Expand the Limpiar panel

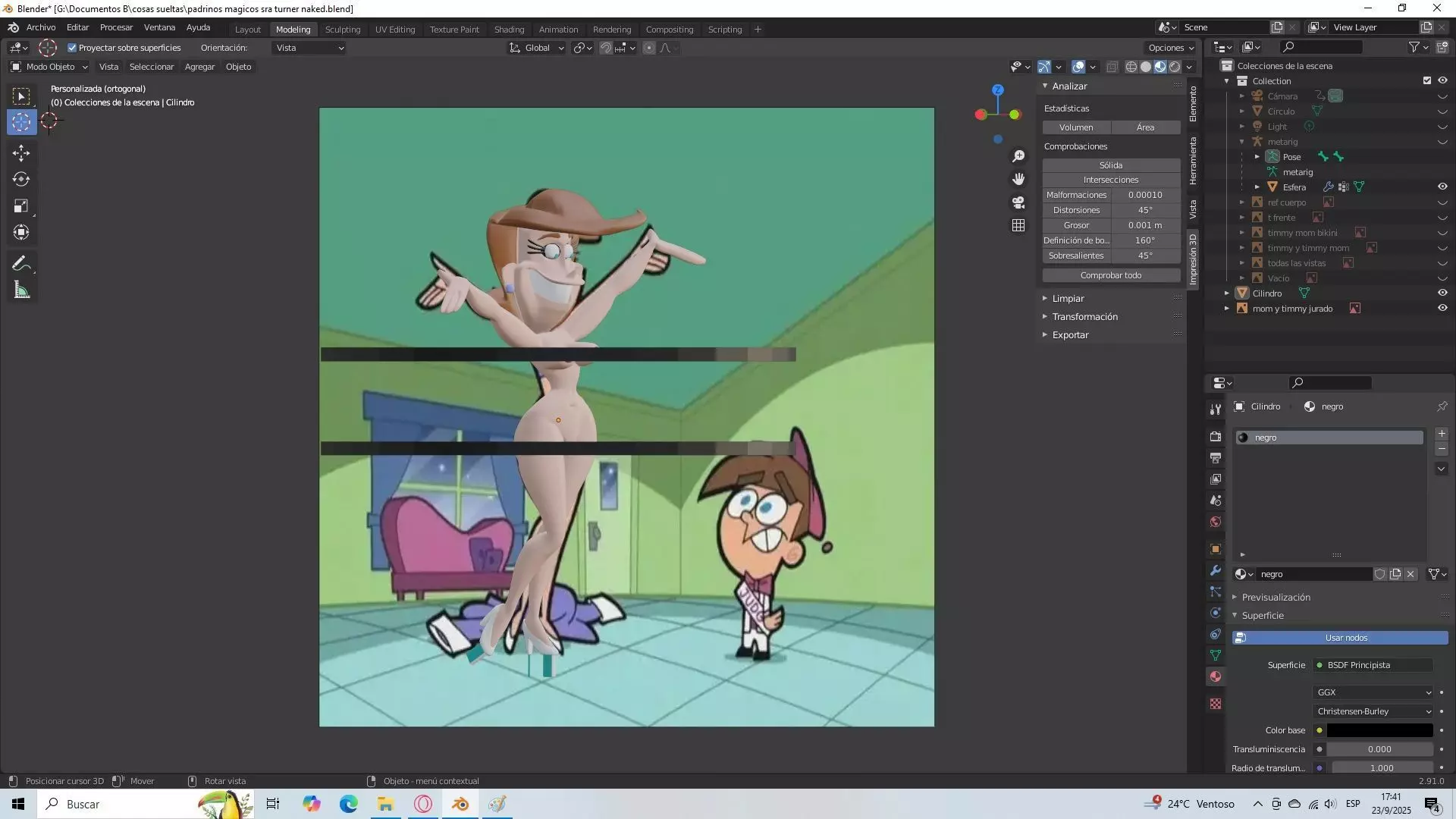coord(1068,299)
